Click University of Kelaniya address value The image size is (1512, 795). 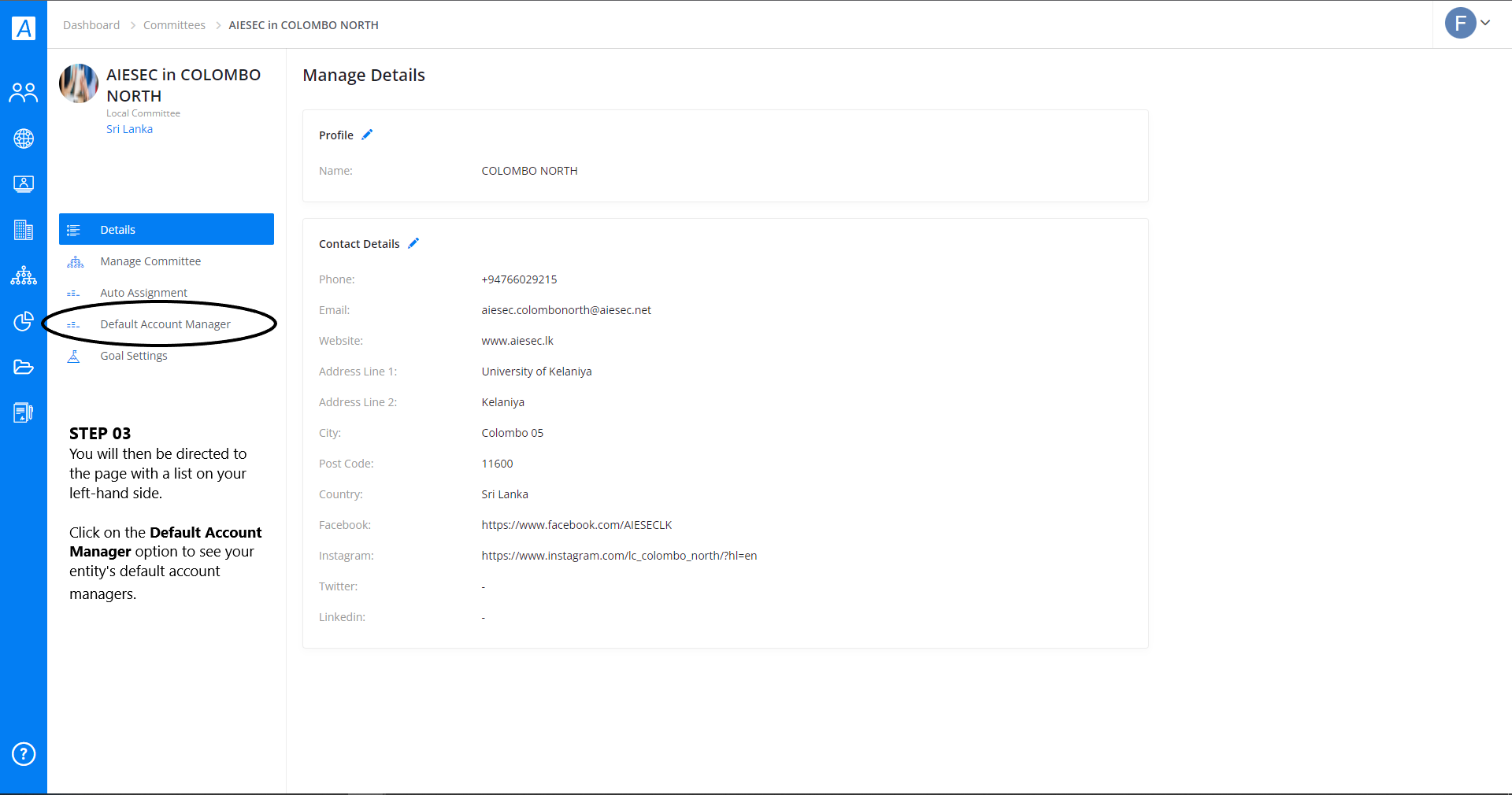536,372
